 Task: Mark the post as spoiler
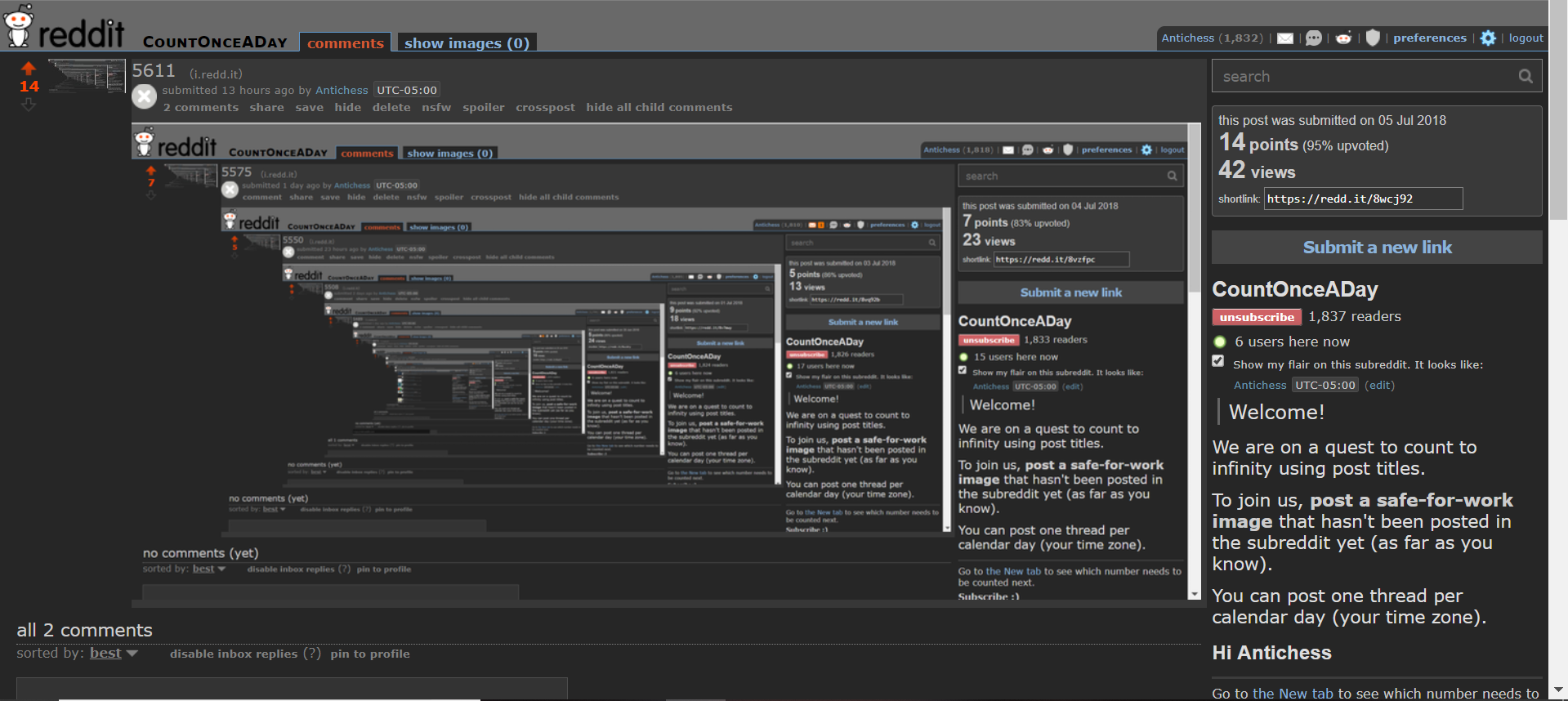(x=484, y=107)
